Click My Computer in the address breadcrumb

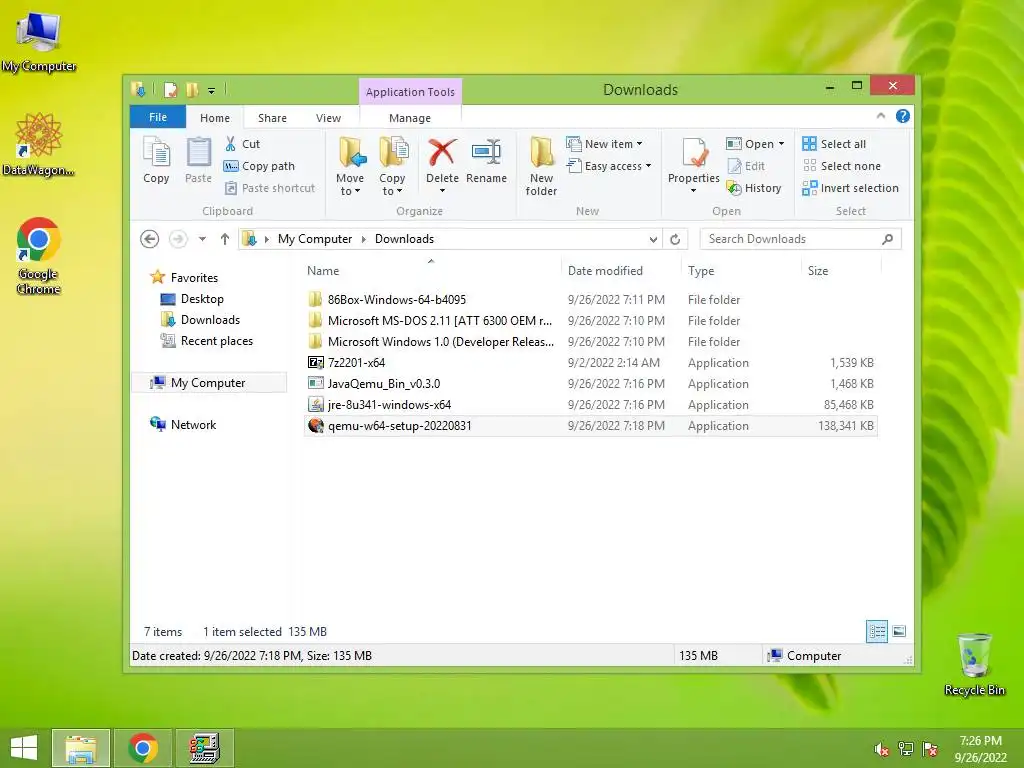(x=315, y=239)
